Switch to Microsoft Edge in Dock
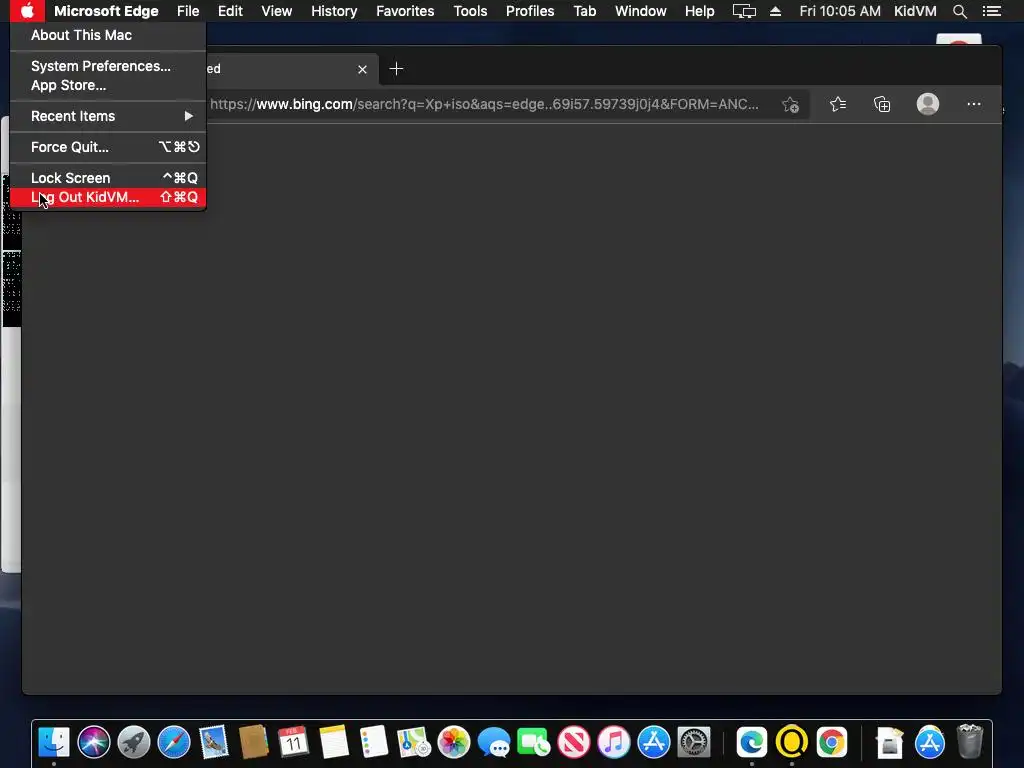The width and height of the screenshot is (1024, 768). coord(752,742)
